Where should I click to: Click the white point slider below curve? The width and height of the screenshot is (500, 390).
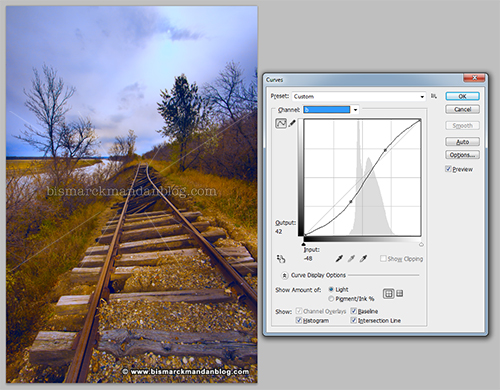421,245
